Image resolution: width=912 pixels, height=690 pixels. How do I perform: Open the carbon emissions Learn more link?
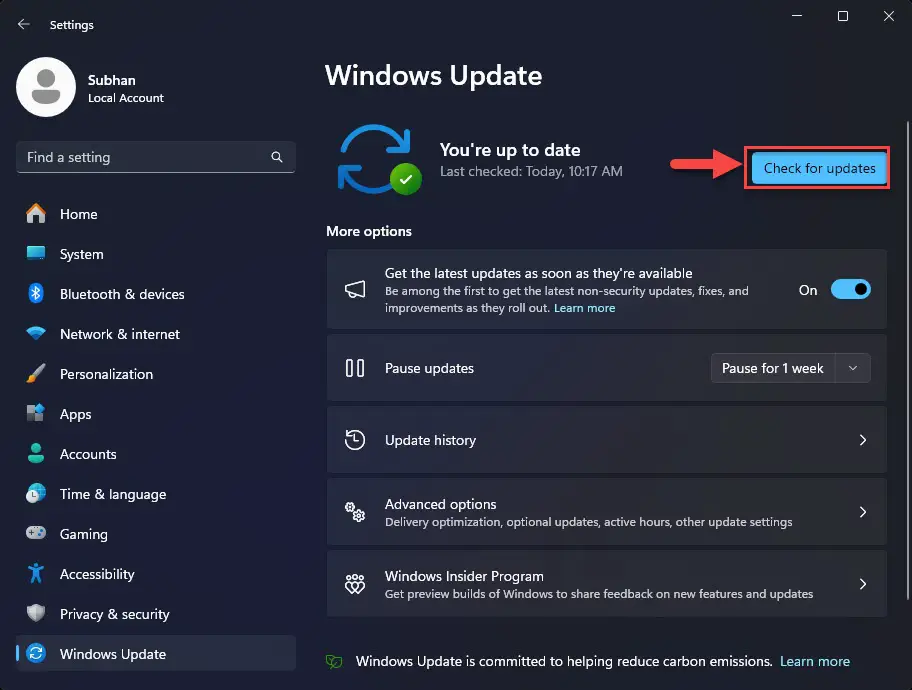coord(815,661)
